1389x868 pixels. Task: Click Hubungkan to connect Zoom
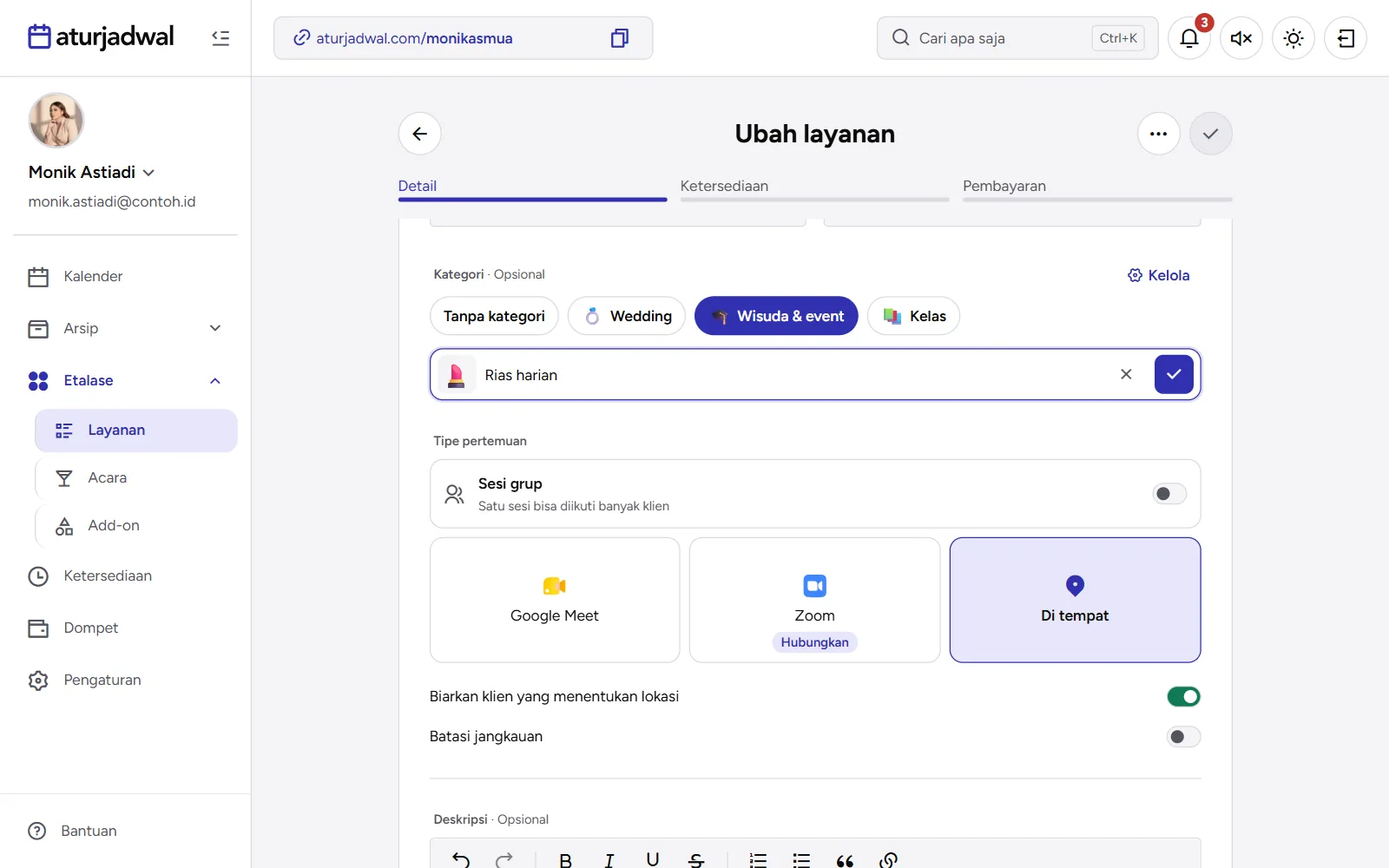pyautogui.click(x=814, y=642)
